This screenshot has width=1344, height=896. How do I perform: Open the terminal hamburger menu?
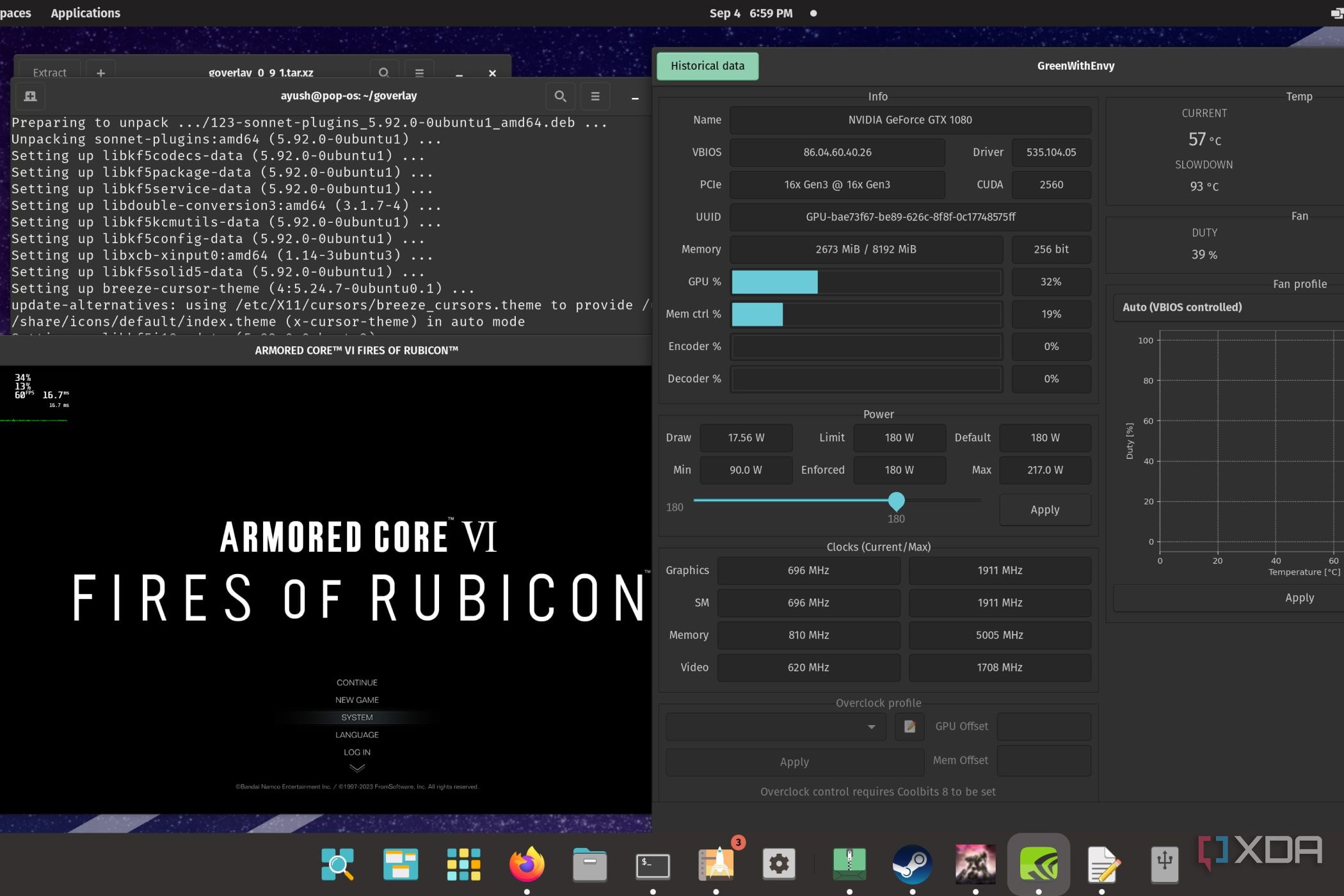point(595,96)
